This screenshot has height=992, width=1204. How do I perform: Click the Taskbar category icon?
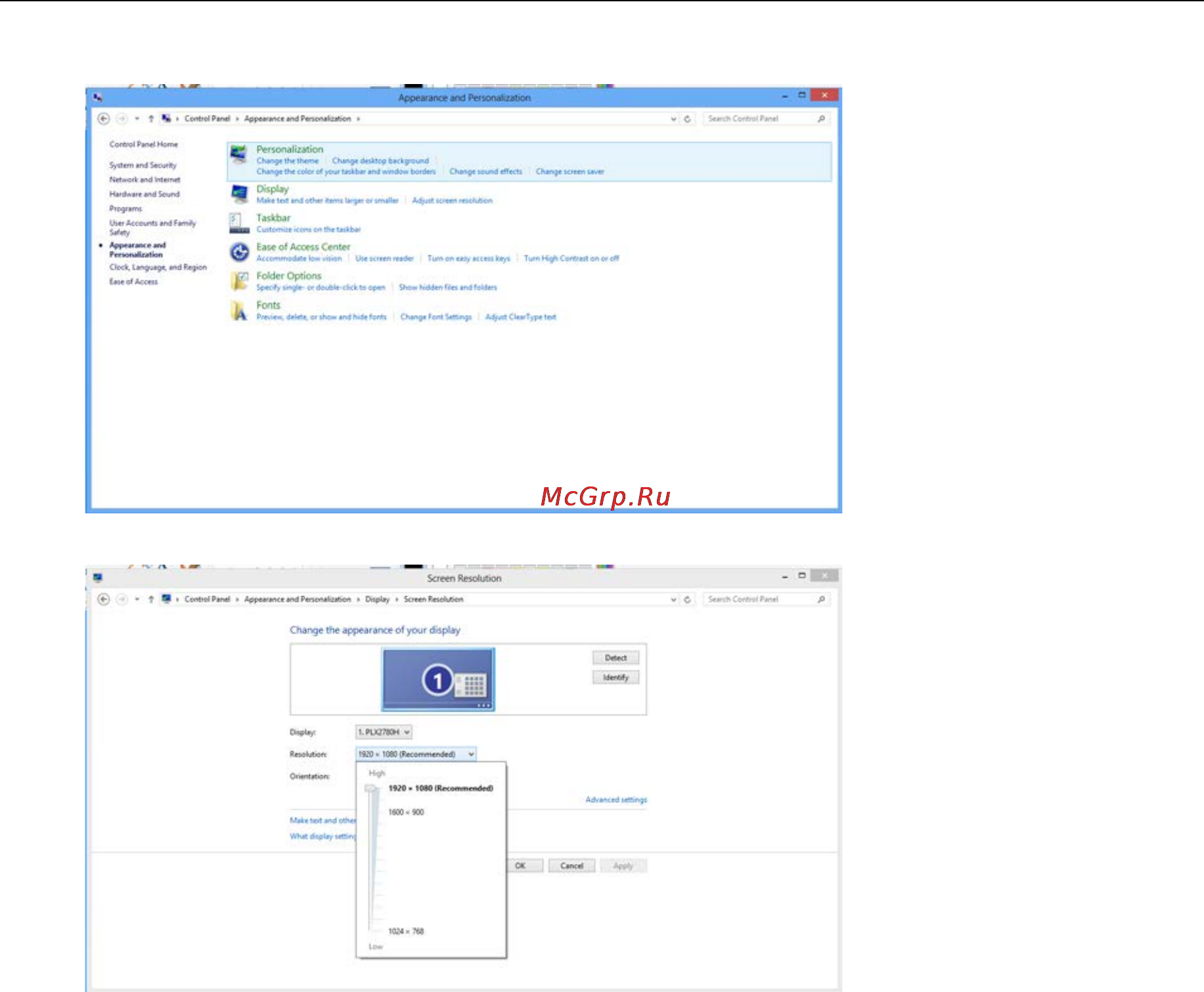(239, 223)
